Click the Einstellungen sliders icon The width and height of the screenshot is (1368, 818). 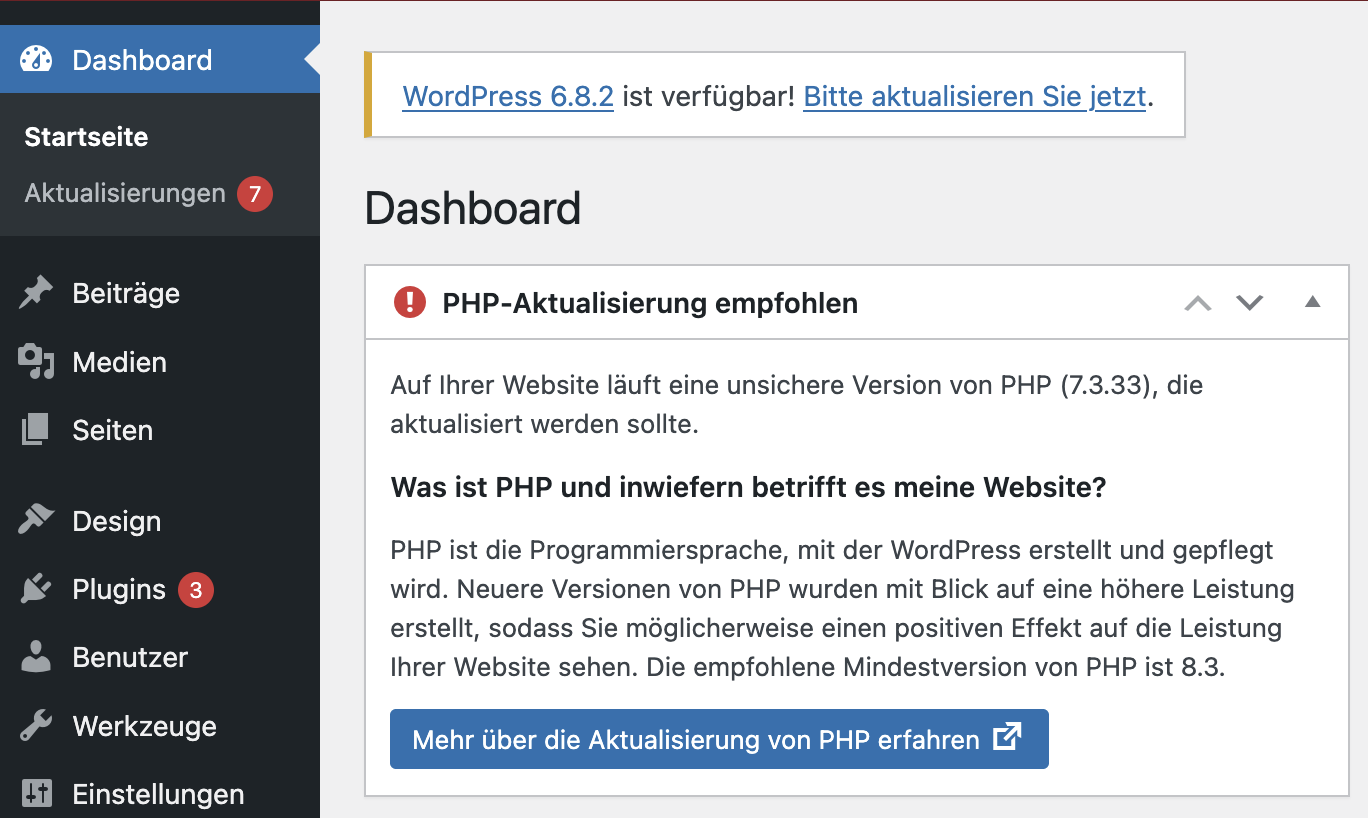[x=36, y=794]
